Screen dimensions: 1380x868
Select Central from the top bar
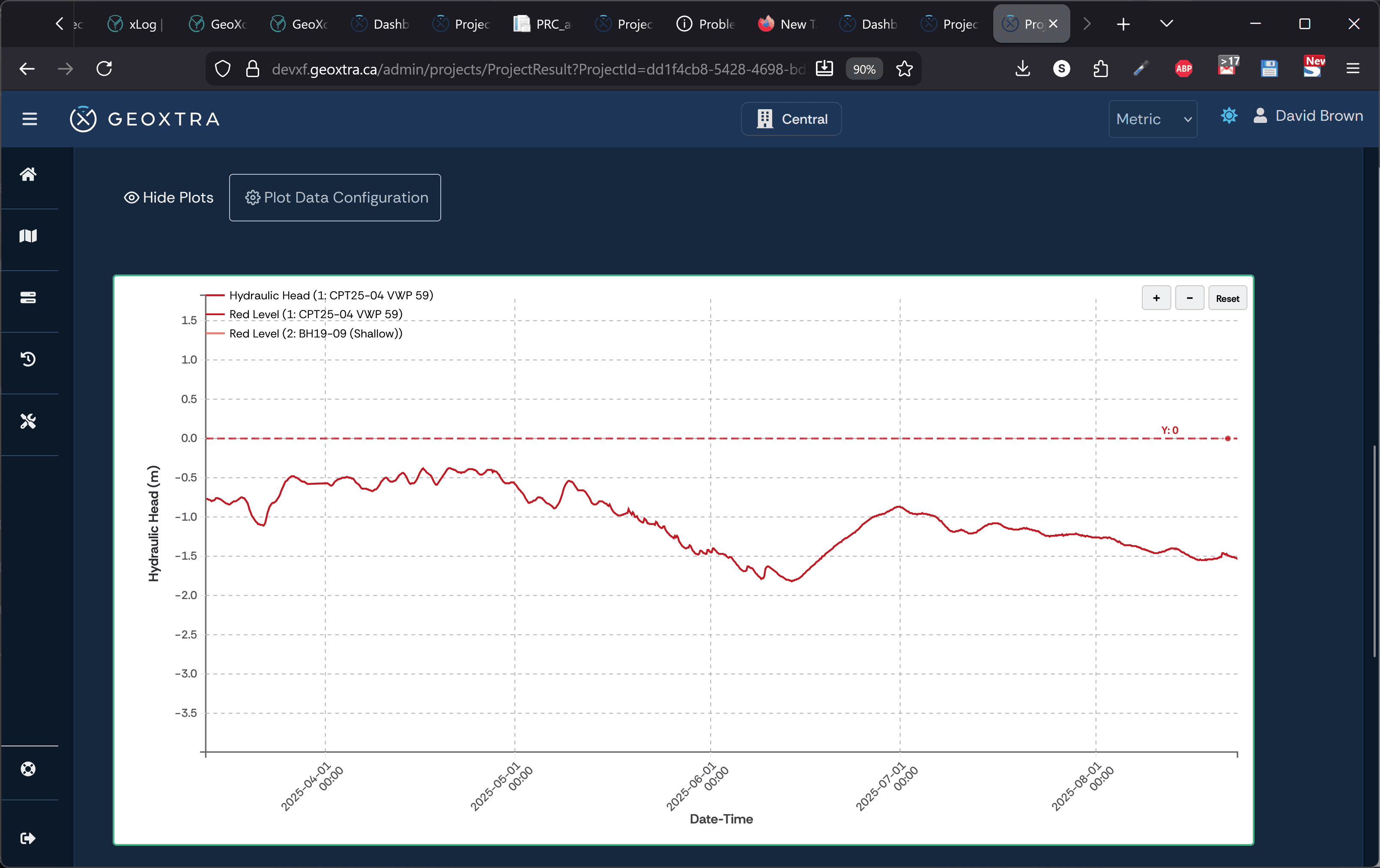coord(791,119)
